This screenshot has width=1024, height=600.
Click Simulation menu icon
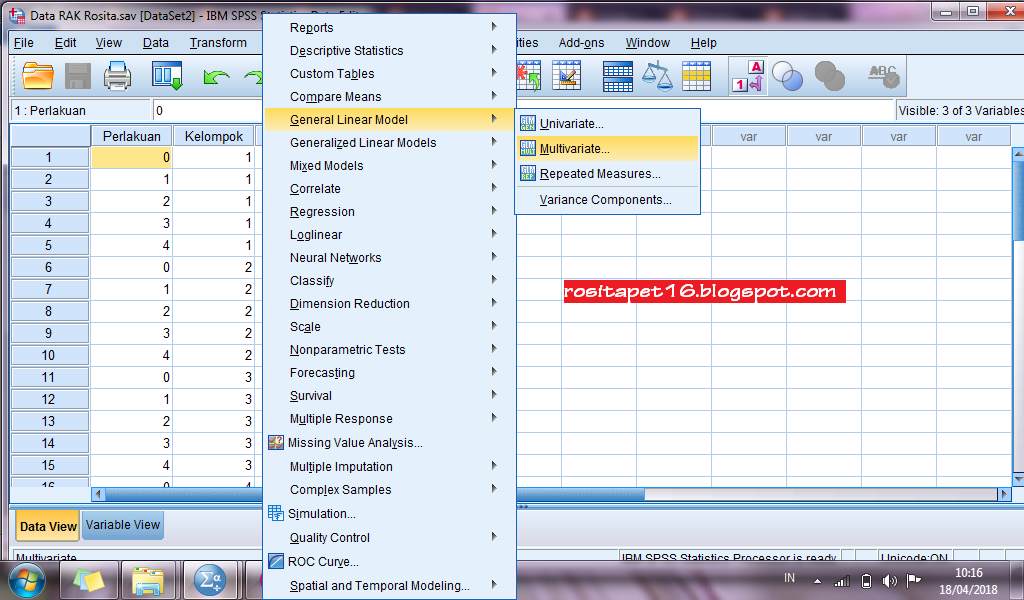[x=276, y=513]
